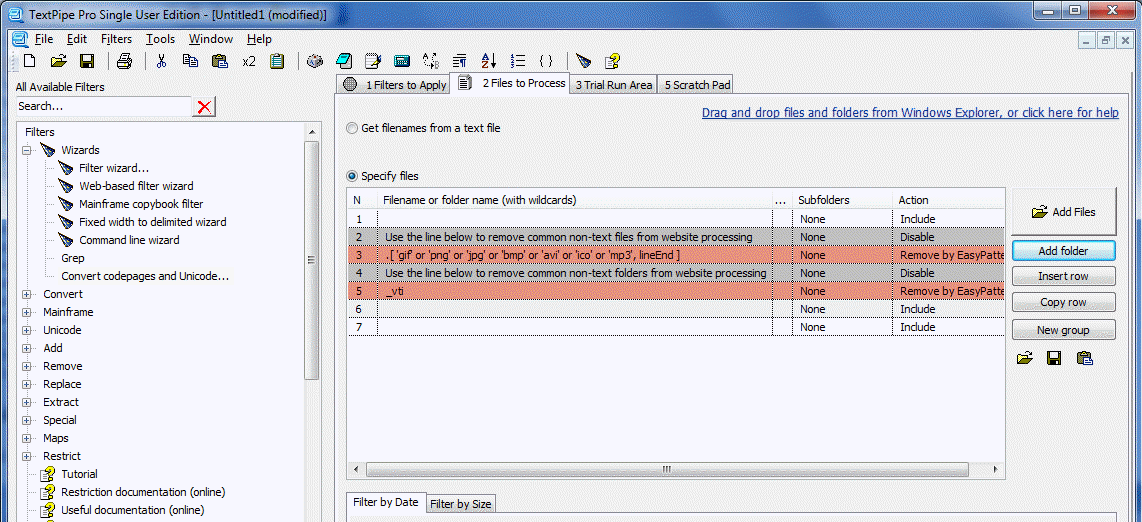Expand the Convert filter category
Image resolution: width=1142 pixels, height=522 pixels.
pos(27,294)
